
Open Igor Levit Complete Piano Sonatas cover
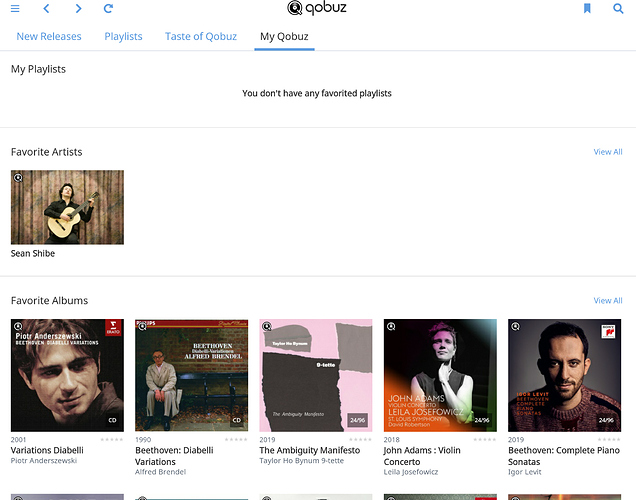[x=564, y=375]
